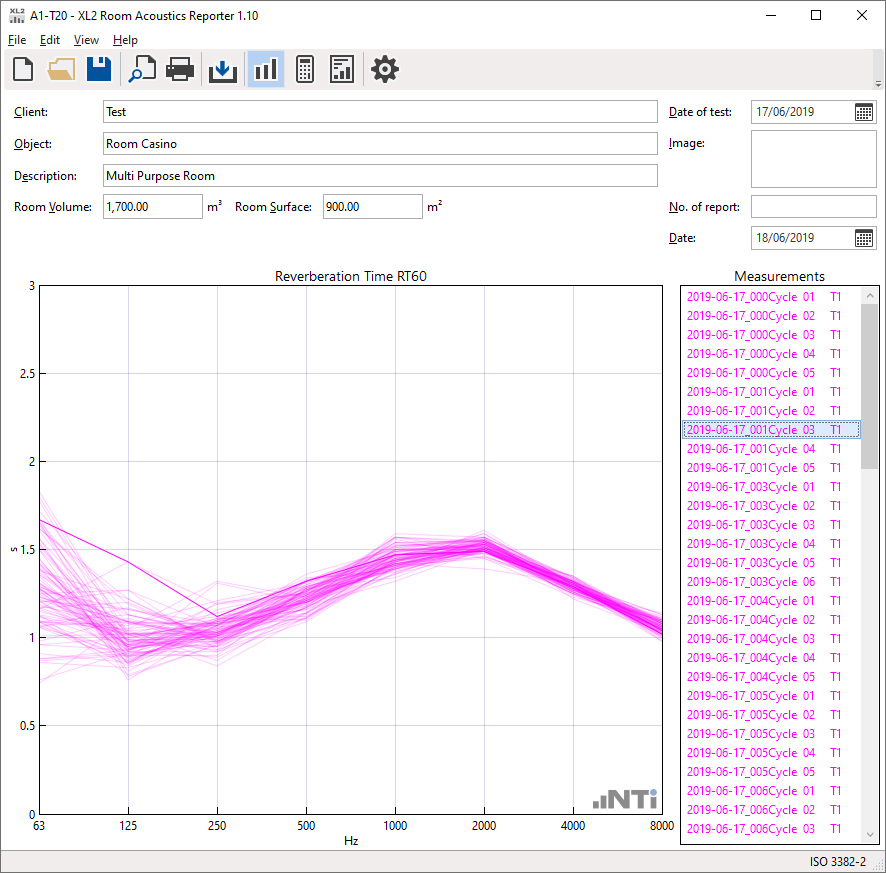This screenshot has width=886, height=873.
Task: Save the project with the floppy disk icon
Action: click(x=99, y=69)
